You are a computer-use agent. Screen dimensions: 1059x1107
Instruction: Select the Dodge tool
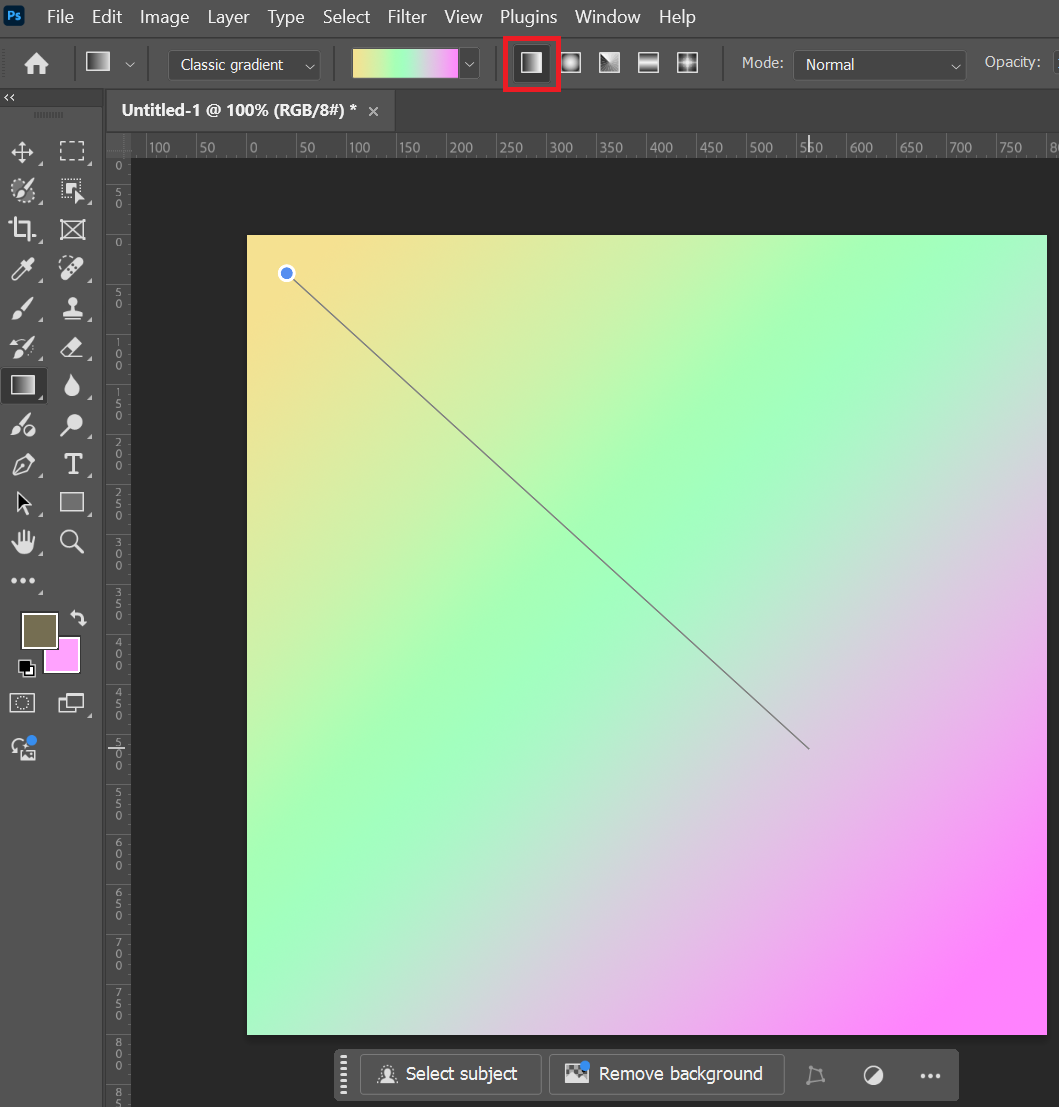coord(72,425)
